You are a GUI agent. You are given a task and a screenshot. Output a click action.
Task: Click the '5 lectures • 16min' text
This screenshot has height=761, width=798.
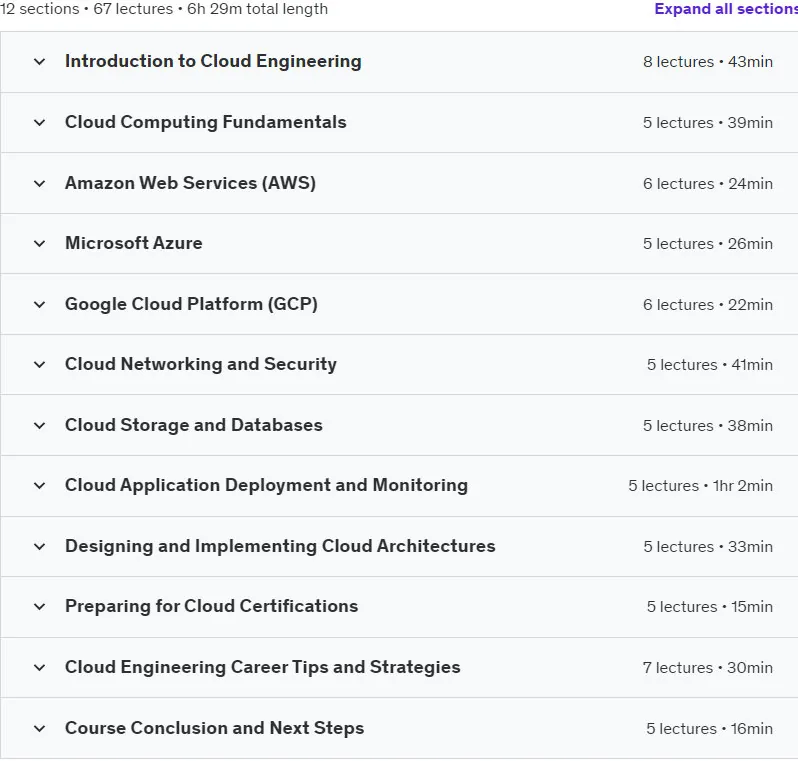(710, 728)
